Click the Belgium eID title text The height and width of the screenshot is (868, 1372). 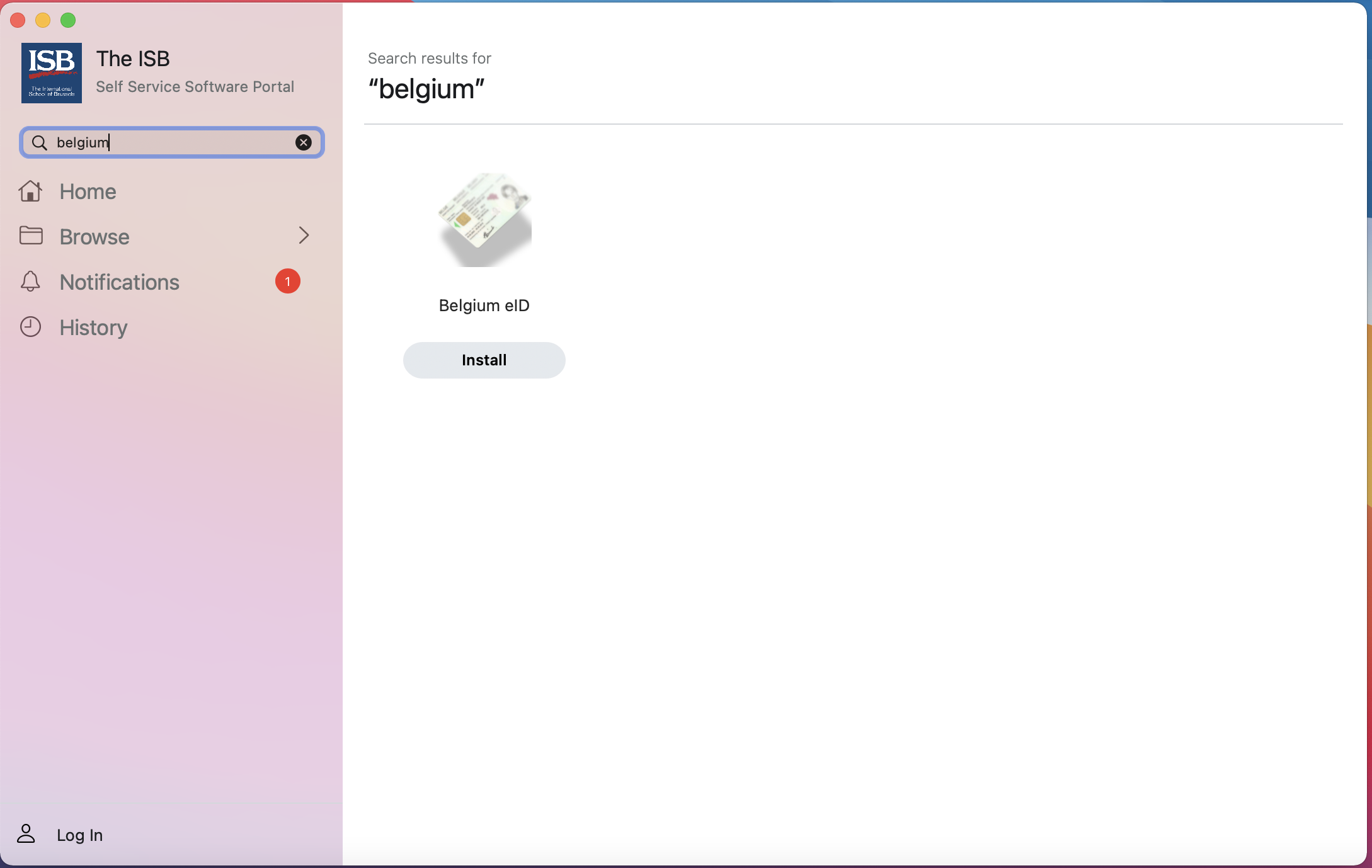pyautogui.click(x=484, y=306)
